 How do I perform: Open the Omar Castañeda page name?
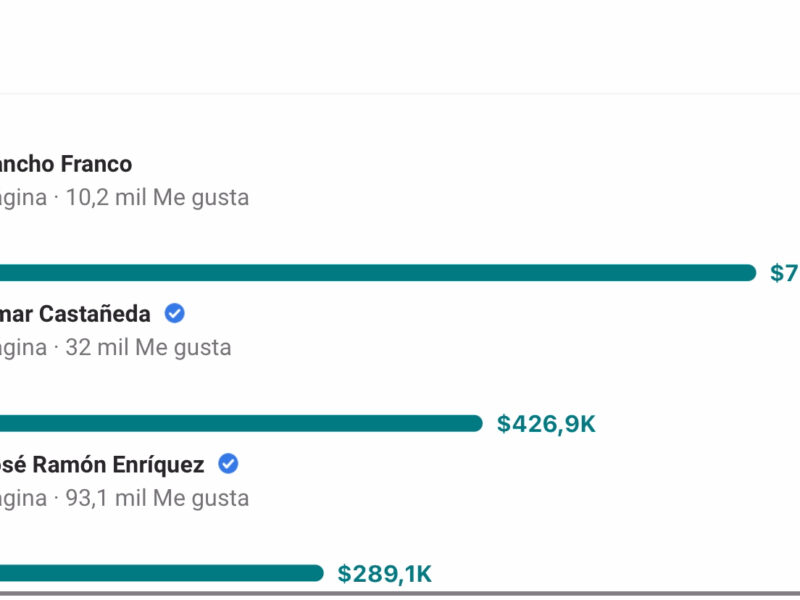pyautogui.click(x=75, y=314)
